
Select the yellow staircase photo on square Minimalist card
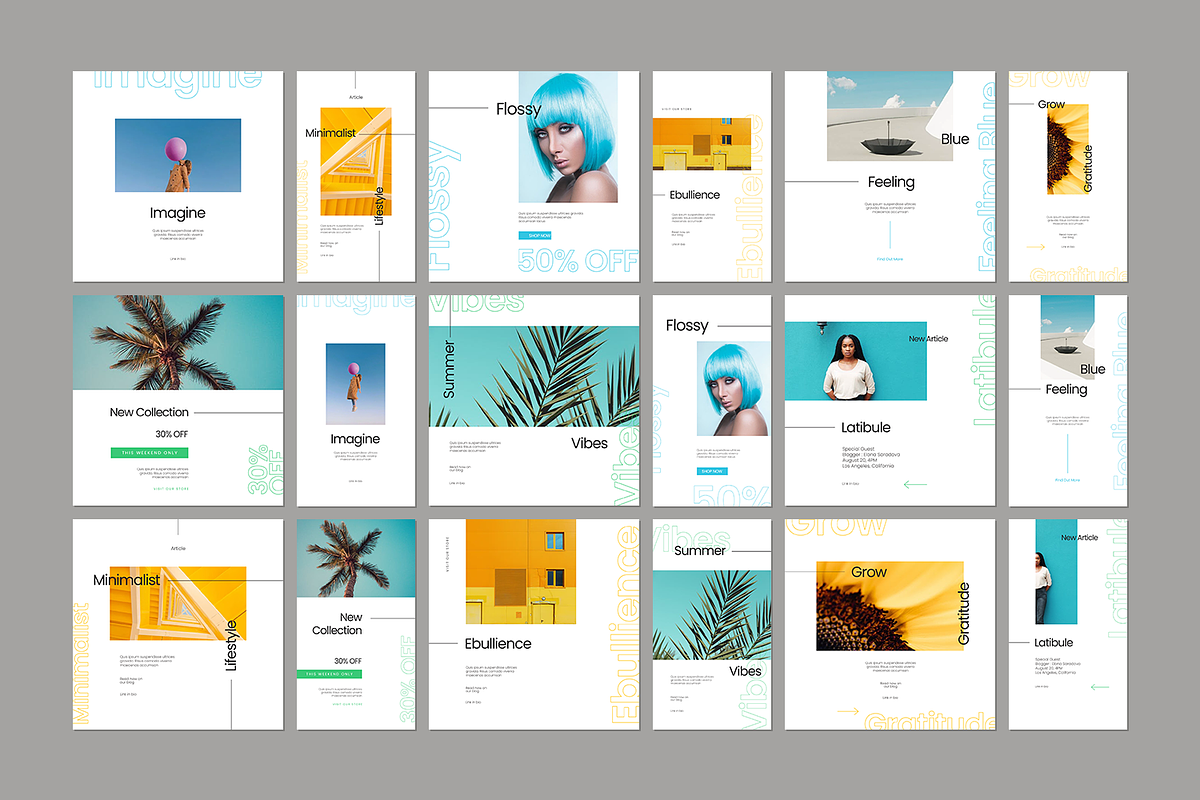coord(178,603)
